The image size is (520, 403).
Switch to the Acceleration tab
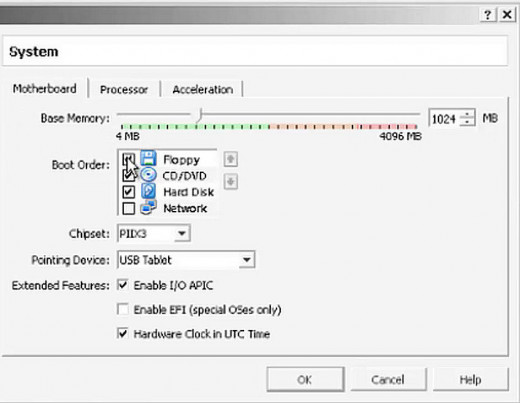pos(203,89)
